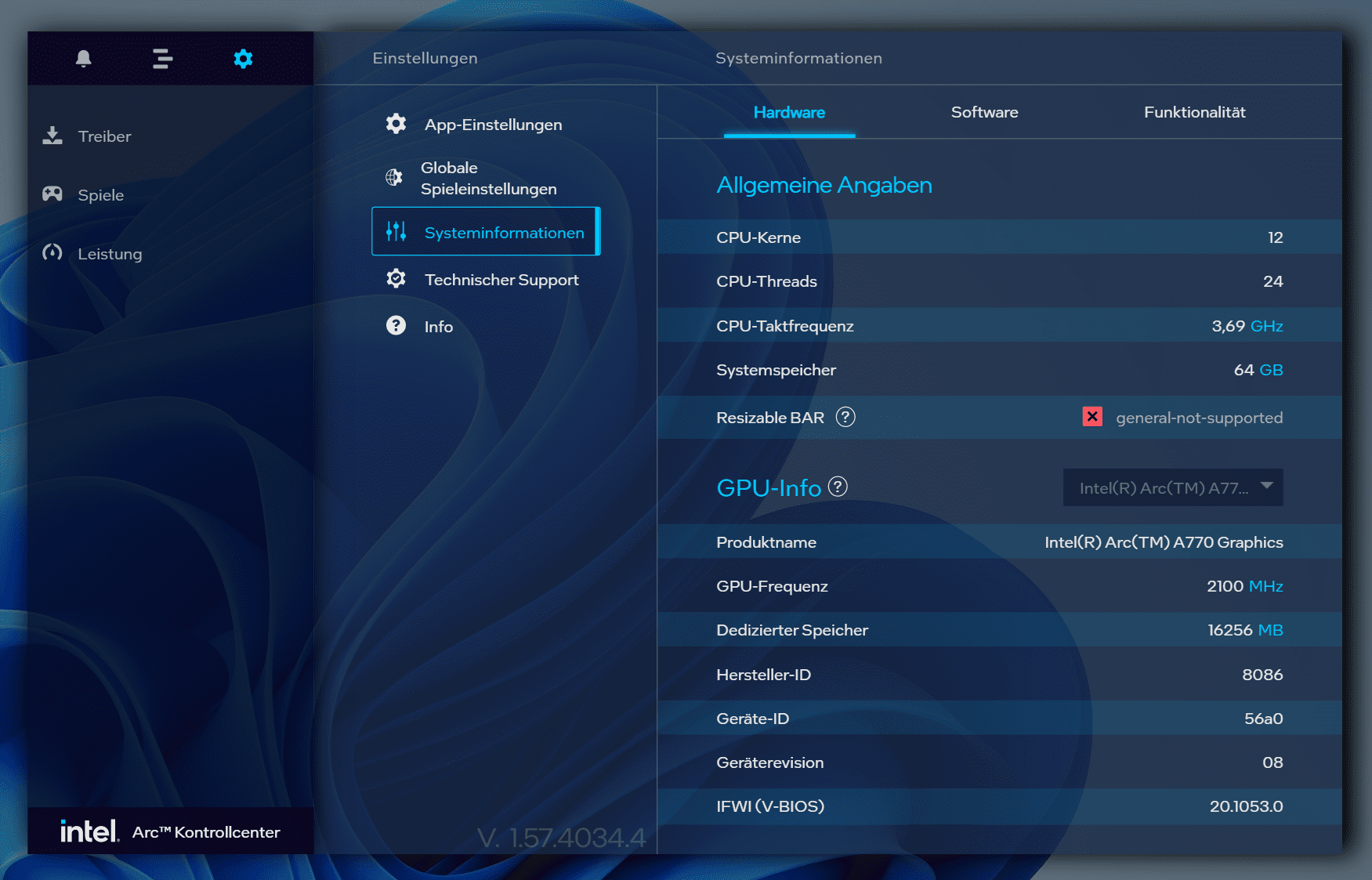Open help tooltip next to Resizable BAR

tap(845, 417)
